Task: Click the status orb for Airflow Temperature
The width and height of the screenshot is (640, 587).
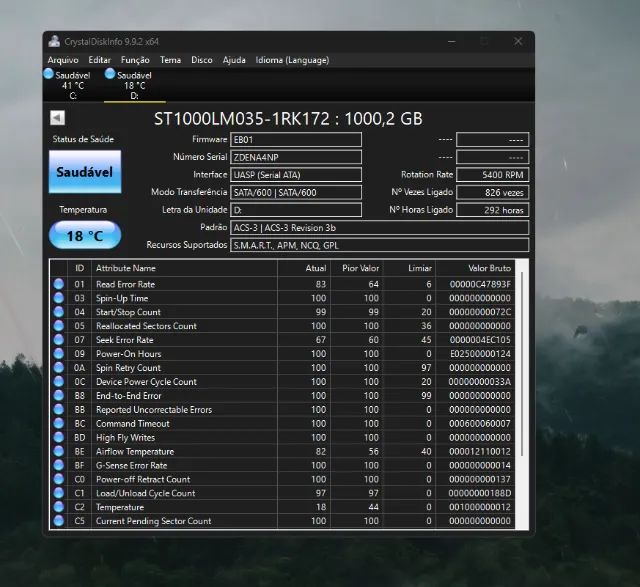Action: [59, 451]
